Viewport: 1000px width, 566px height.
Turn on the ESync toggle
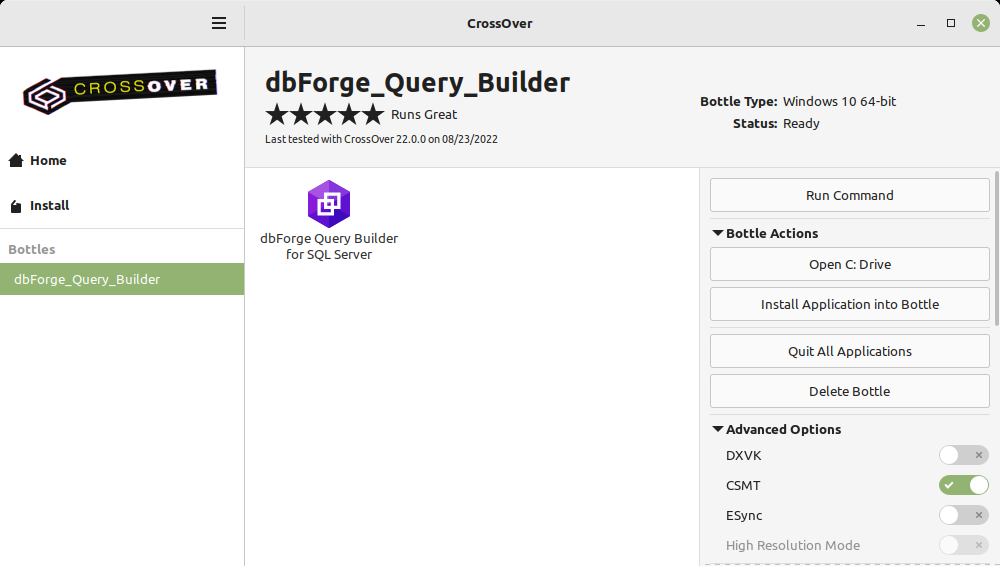pos(963,515)
